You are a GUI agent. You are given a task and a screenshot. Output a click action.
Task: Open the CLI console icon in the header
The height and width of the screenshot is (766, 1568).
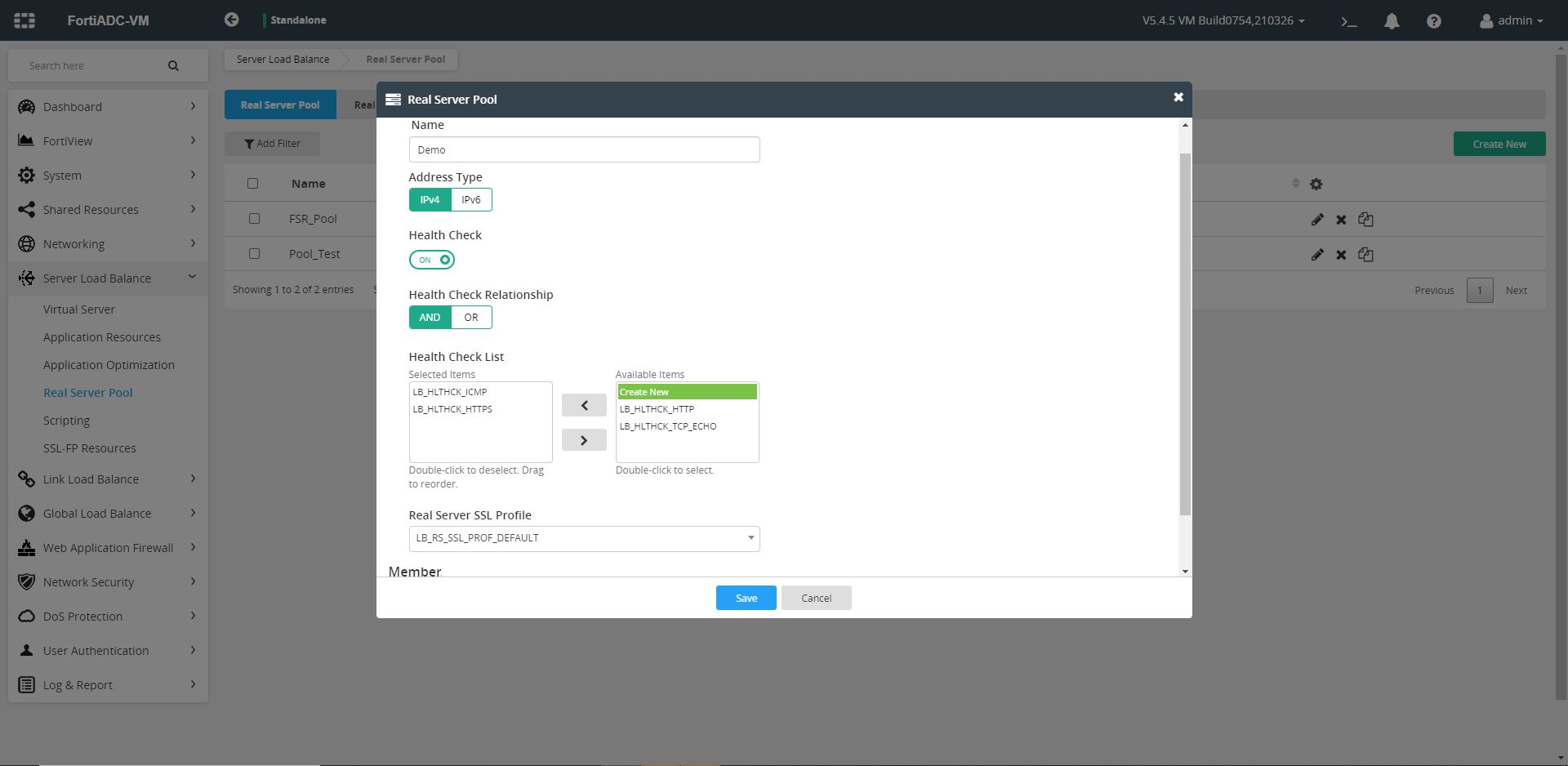click(1349, 20)
